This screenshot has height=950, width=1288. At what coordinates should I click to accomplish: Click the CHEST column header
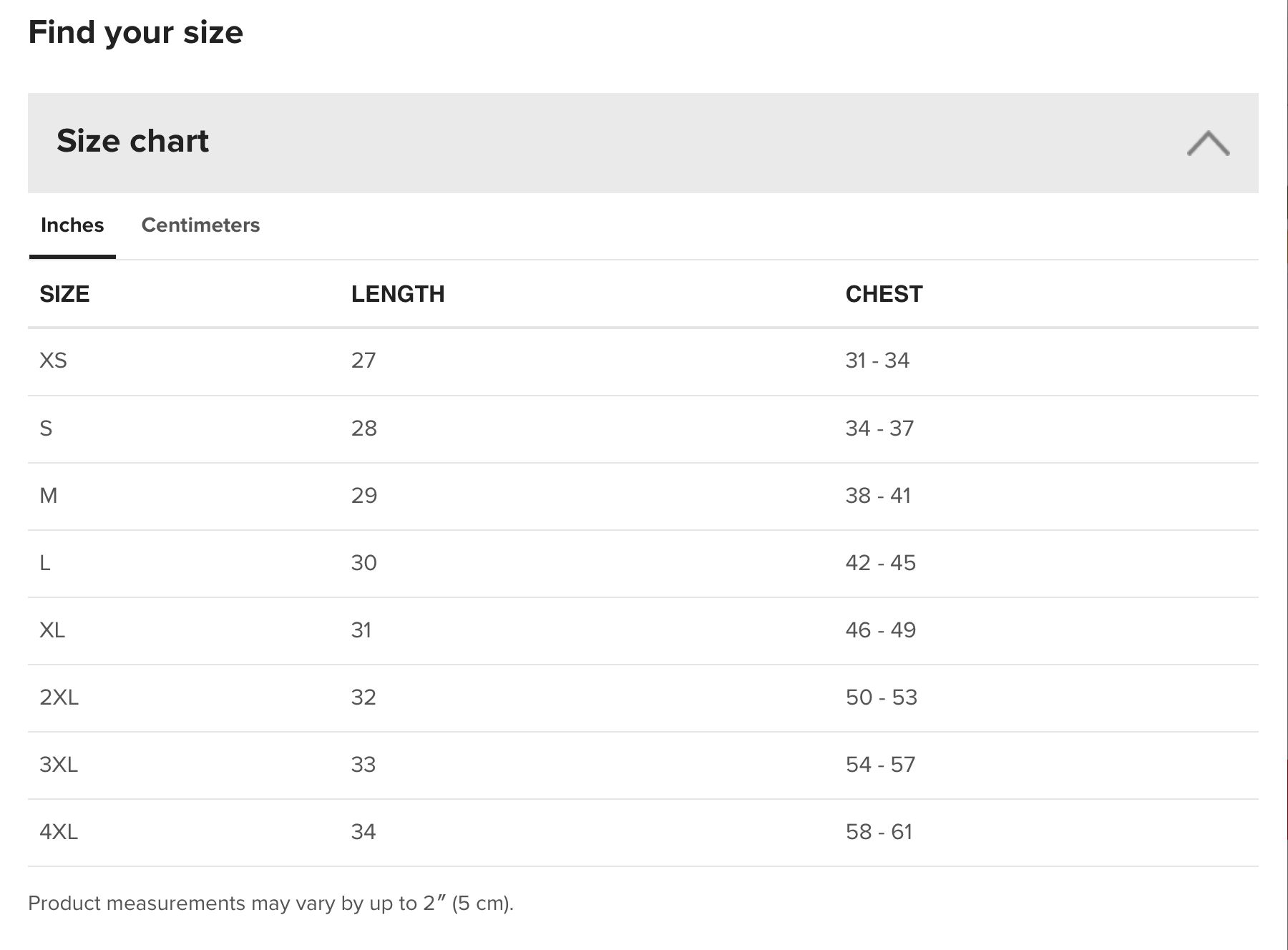[x=884, y=294]
